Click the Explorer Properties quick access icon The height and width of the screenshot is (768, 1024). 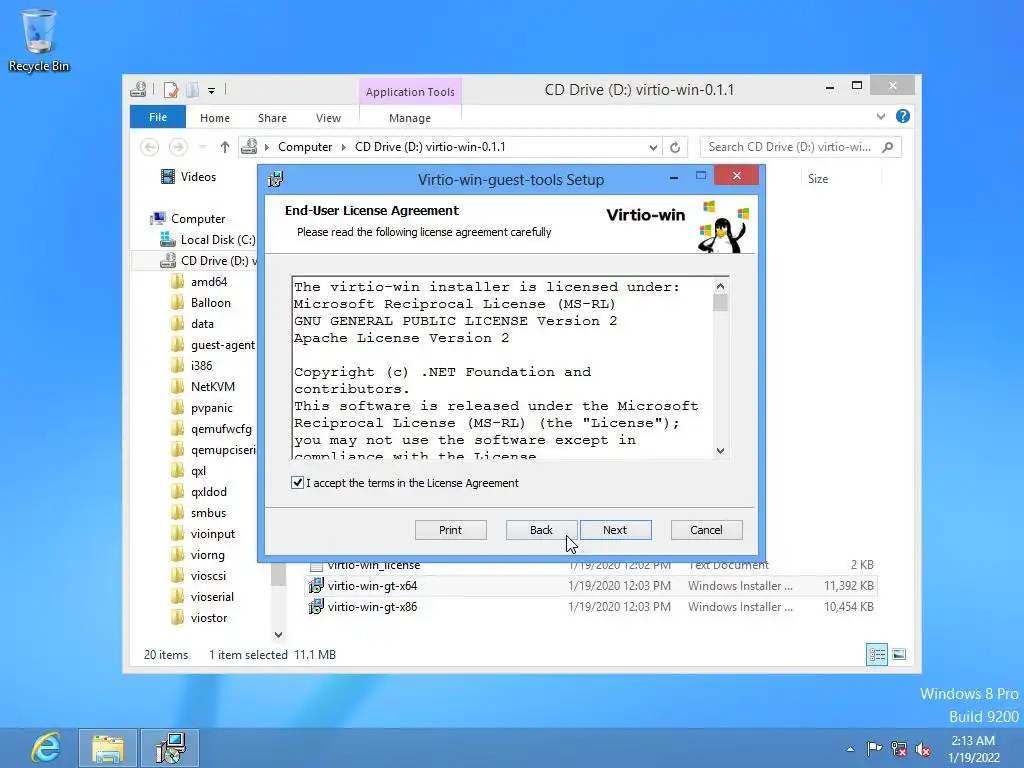(x=171, y=89)
